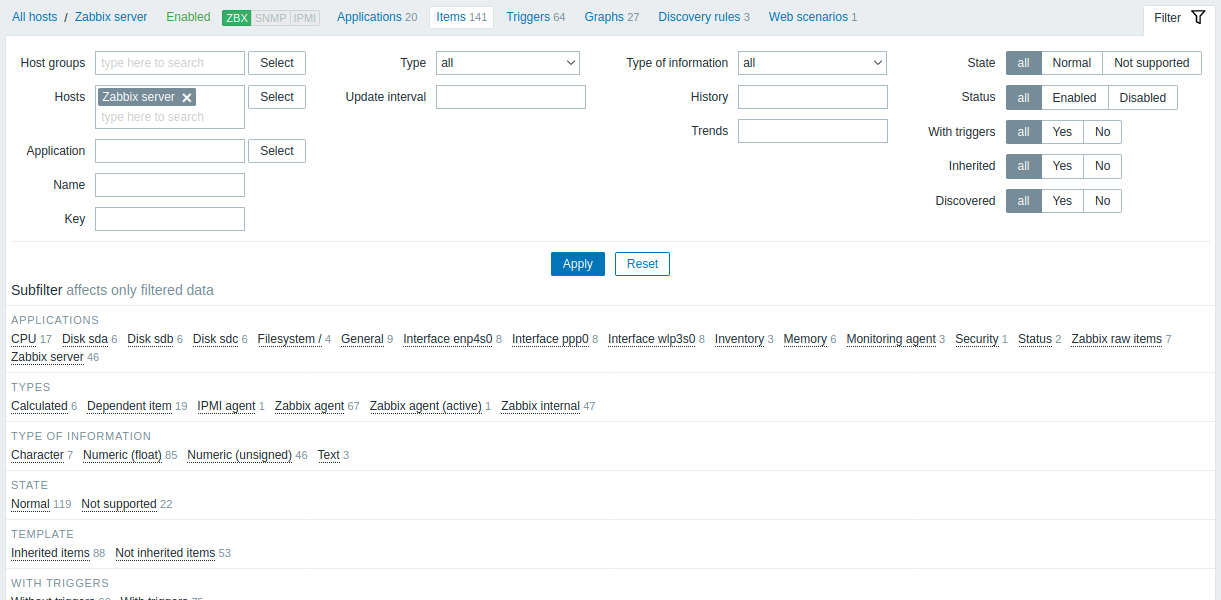Select Yes for Discovered filter
This screenshot has height=600, width=1221.
coord(1062,201)
